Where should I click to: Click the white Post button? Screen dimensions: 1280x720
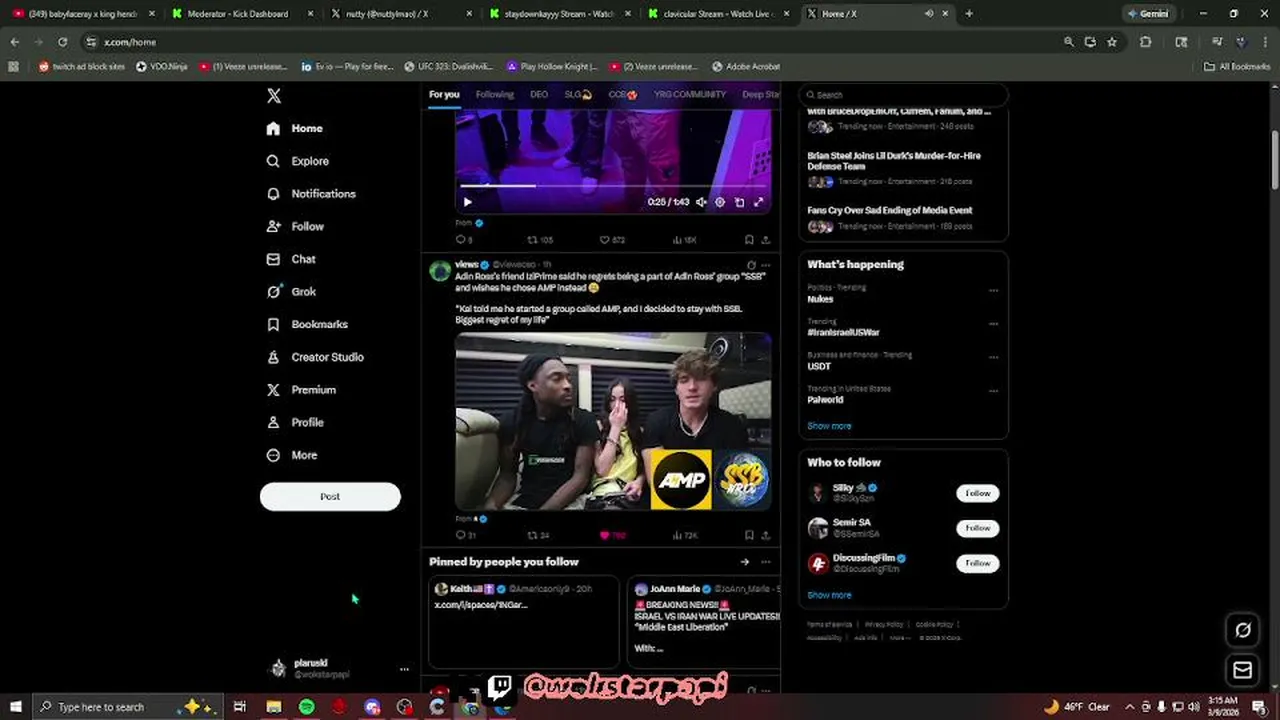tap(330, 496)
